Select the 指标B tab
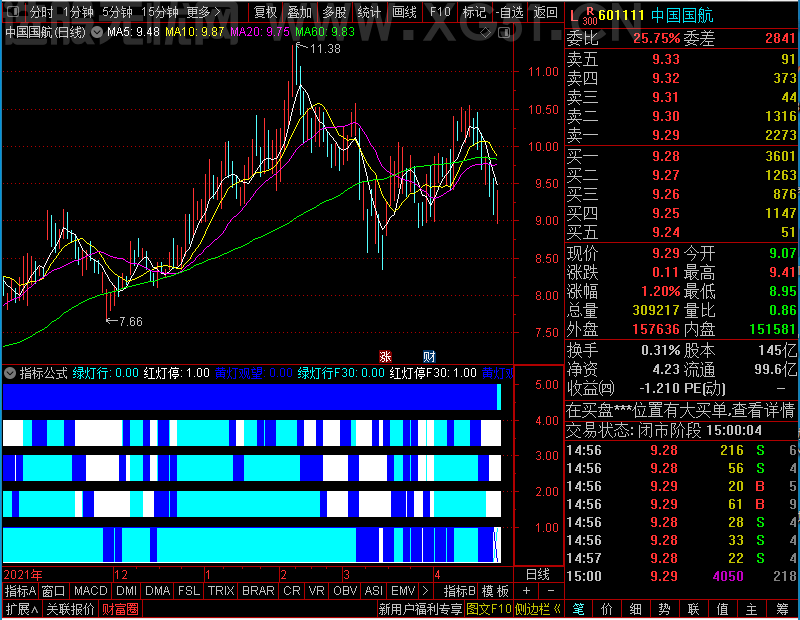The width and height of the screenshot is (800, 620). 460,591
